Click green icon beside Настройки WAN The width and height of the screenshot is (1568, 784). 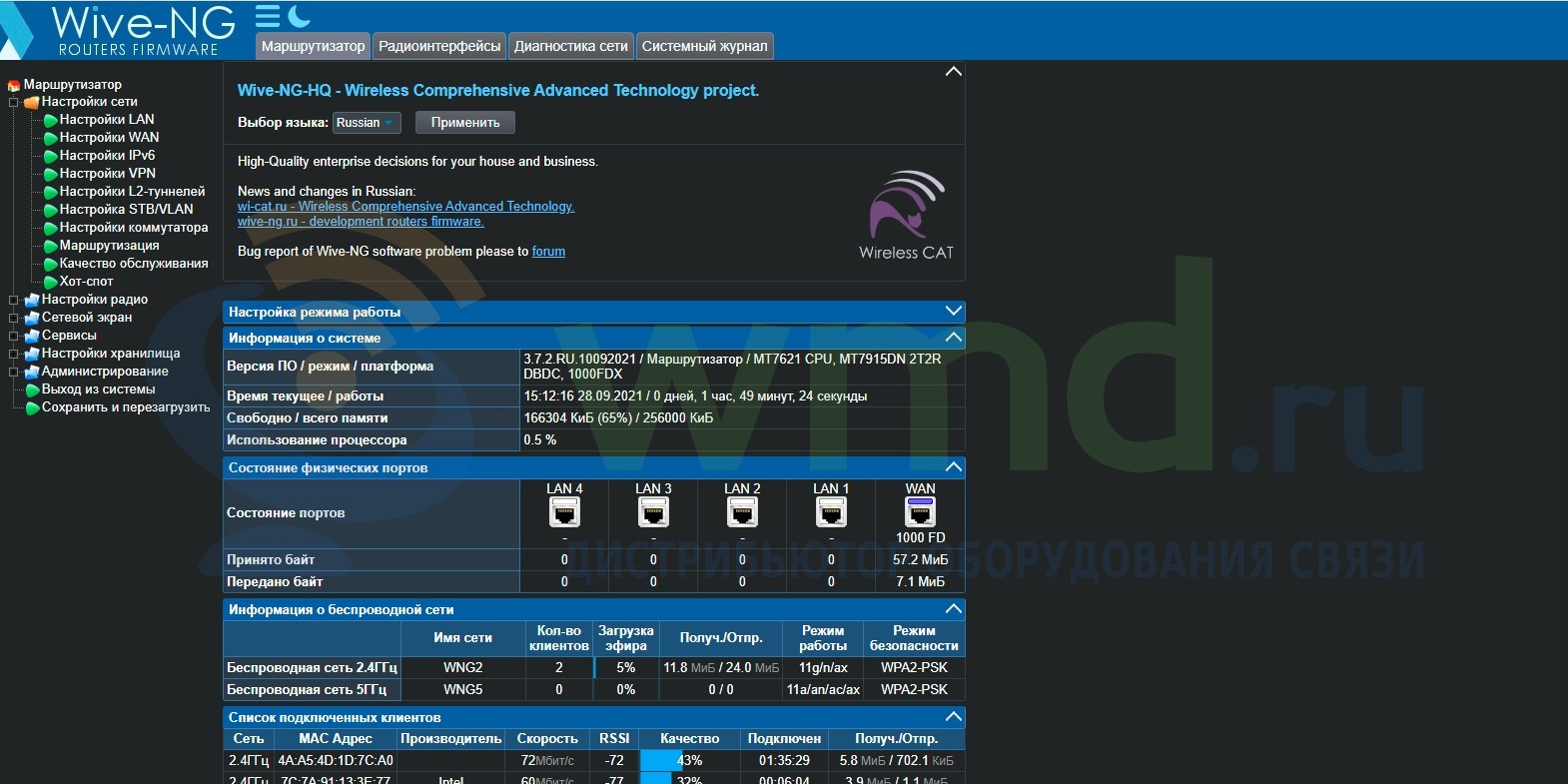click(50, 138)
